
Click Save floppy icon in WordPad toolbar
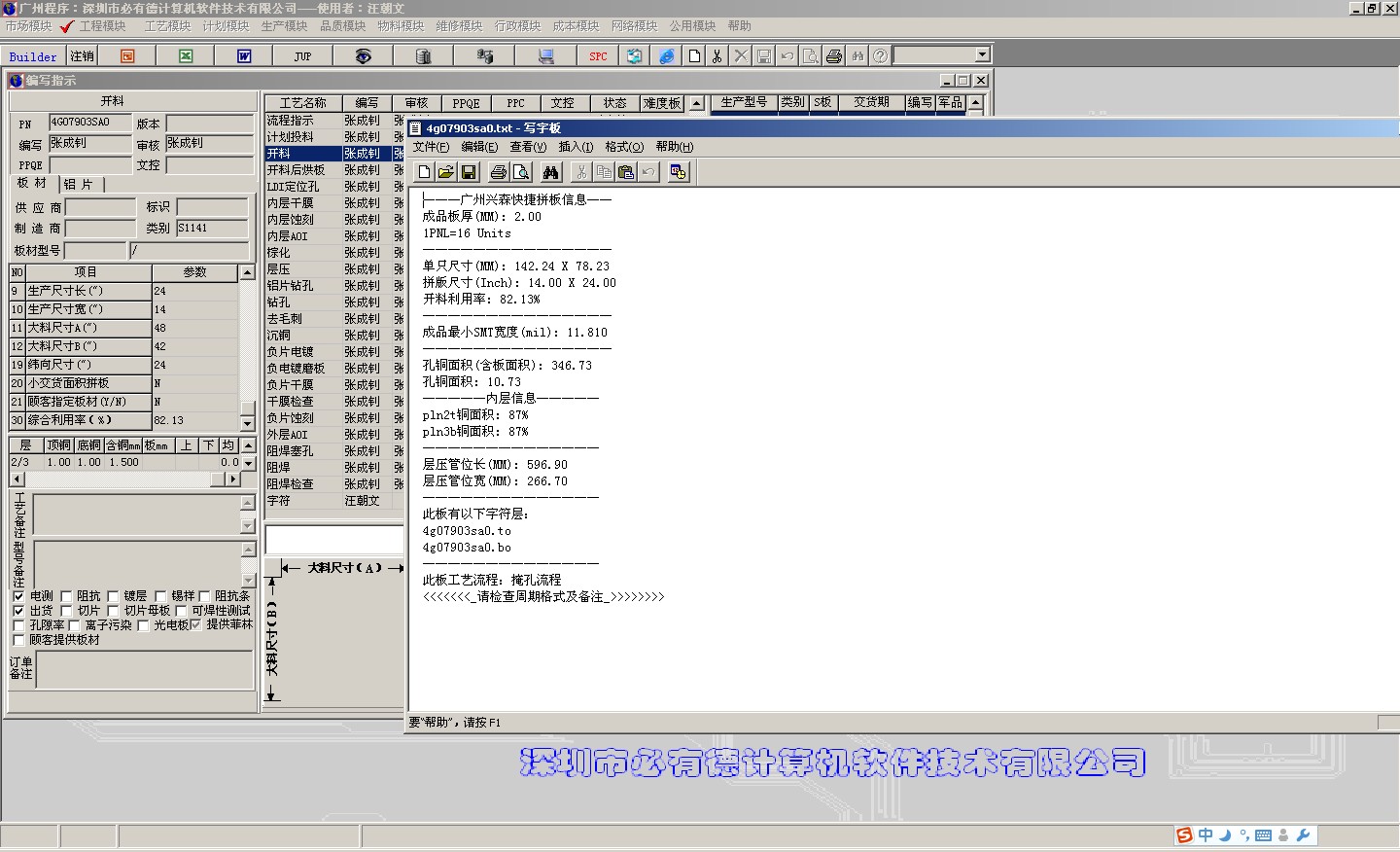pos(468,172)
